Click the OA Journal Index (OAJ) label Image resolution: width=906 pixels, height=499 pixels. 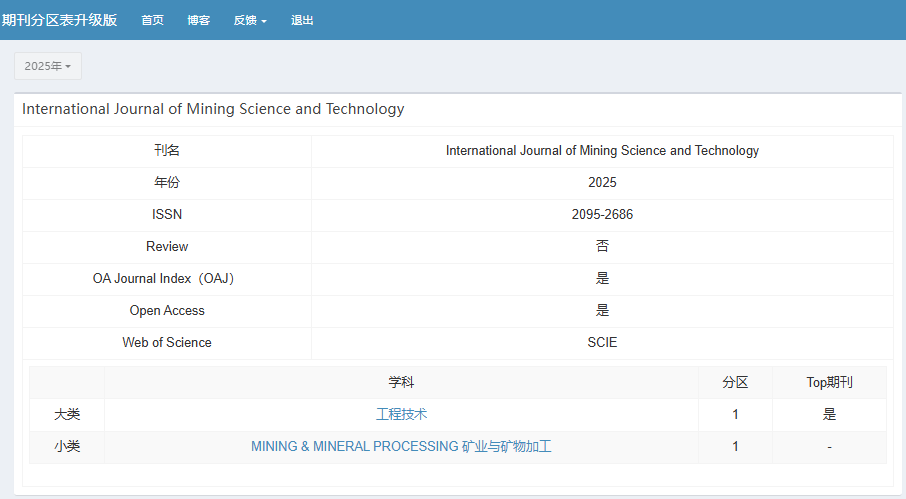click(x=164, y=278)
